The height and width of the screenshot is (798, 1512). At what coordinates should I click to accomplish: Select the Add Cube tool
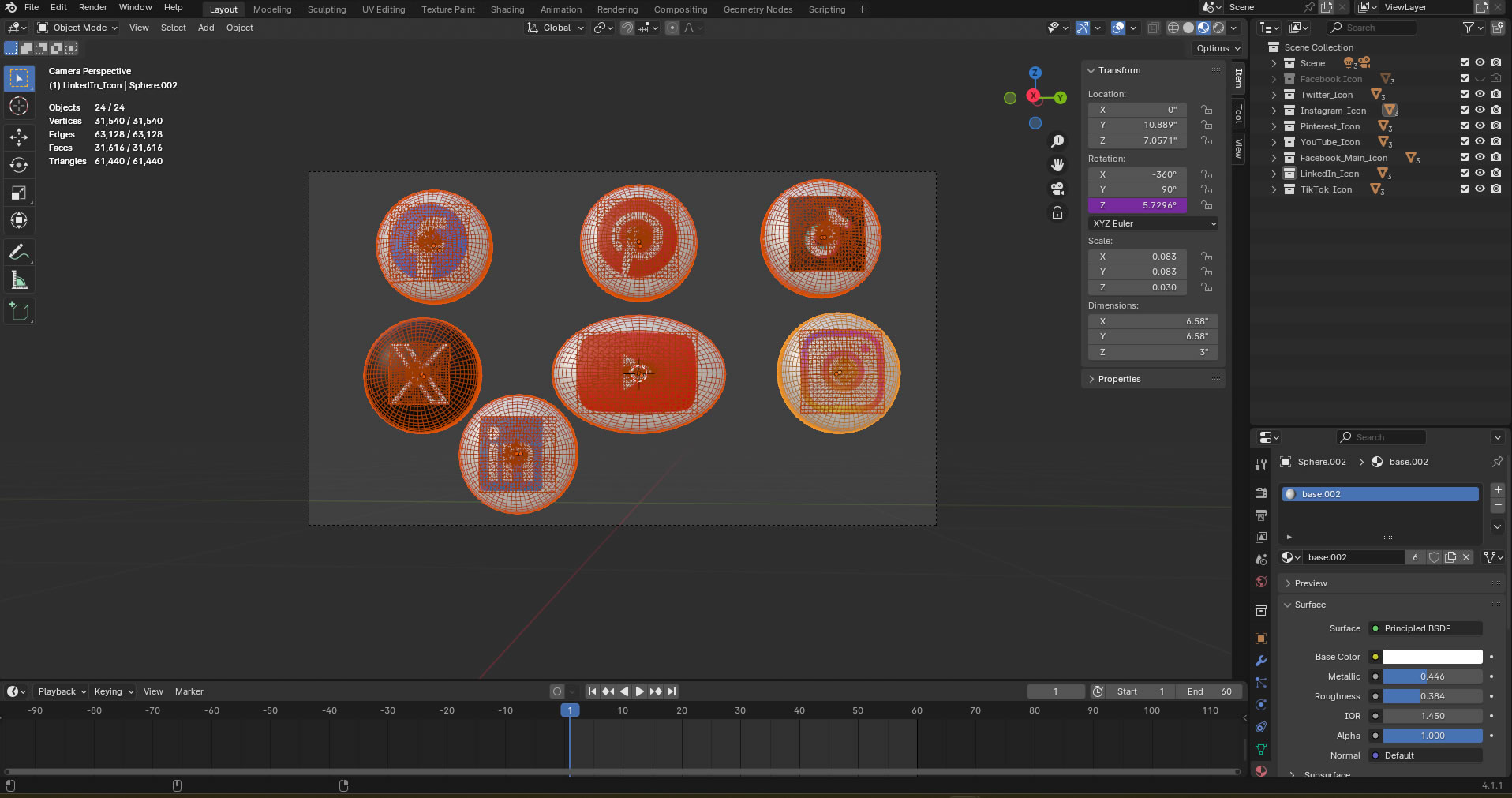[x=19, y=312]
